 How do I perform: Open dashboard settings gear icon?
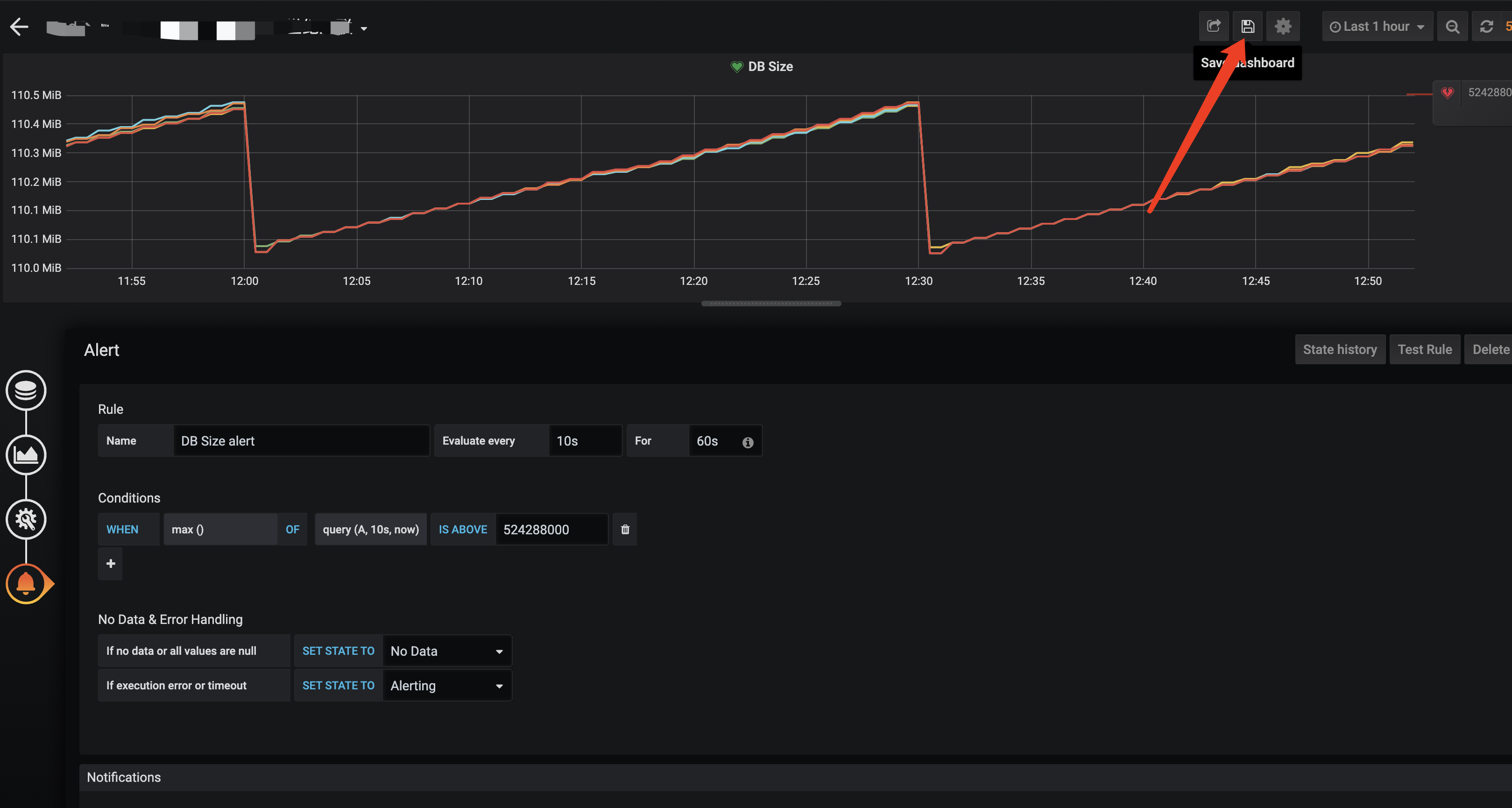(1283, 27)
